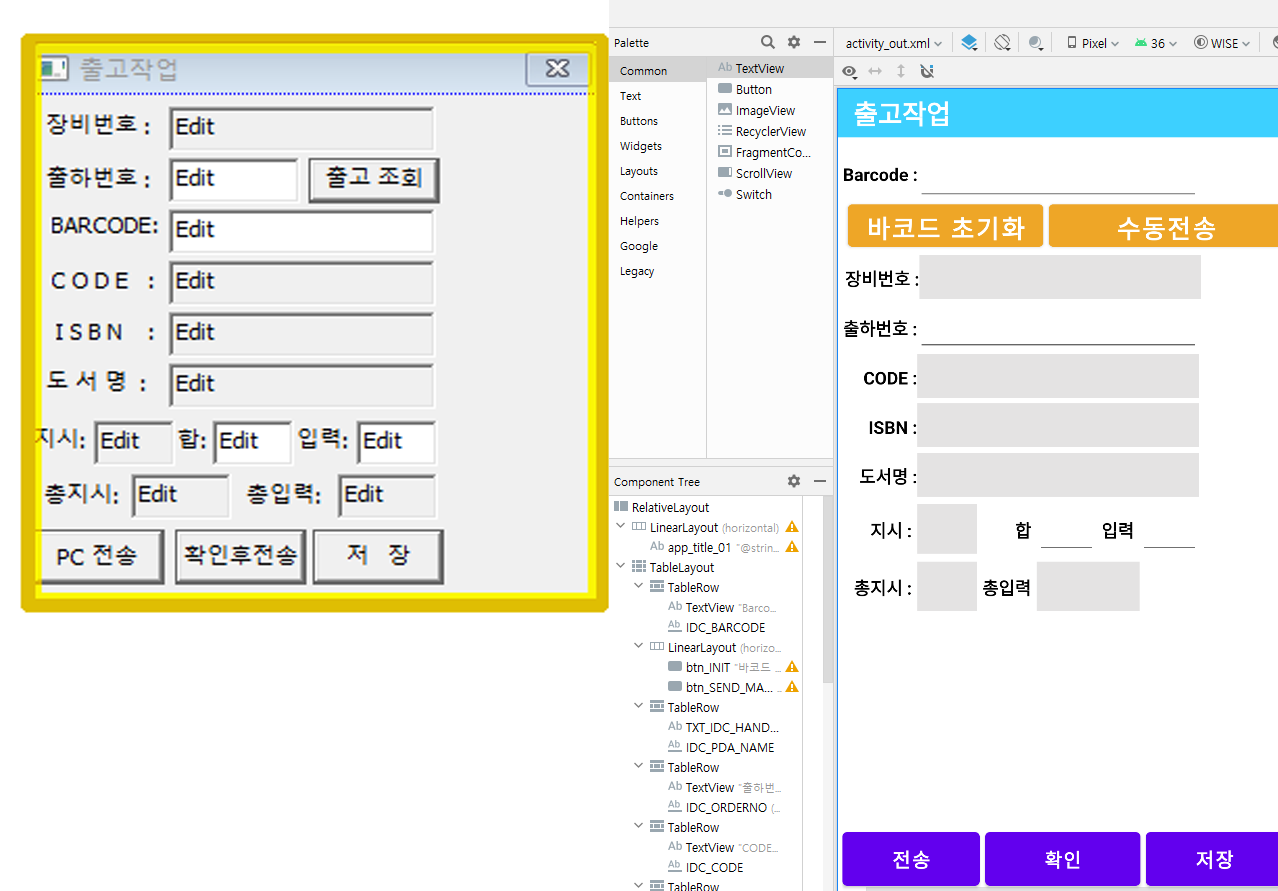Click the purple 저장 button
This screenshot has height=891, width=1278.
click(1212, 859)
